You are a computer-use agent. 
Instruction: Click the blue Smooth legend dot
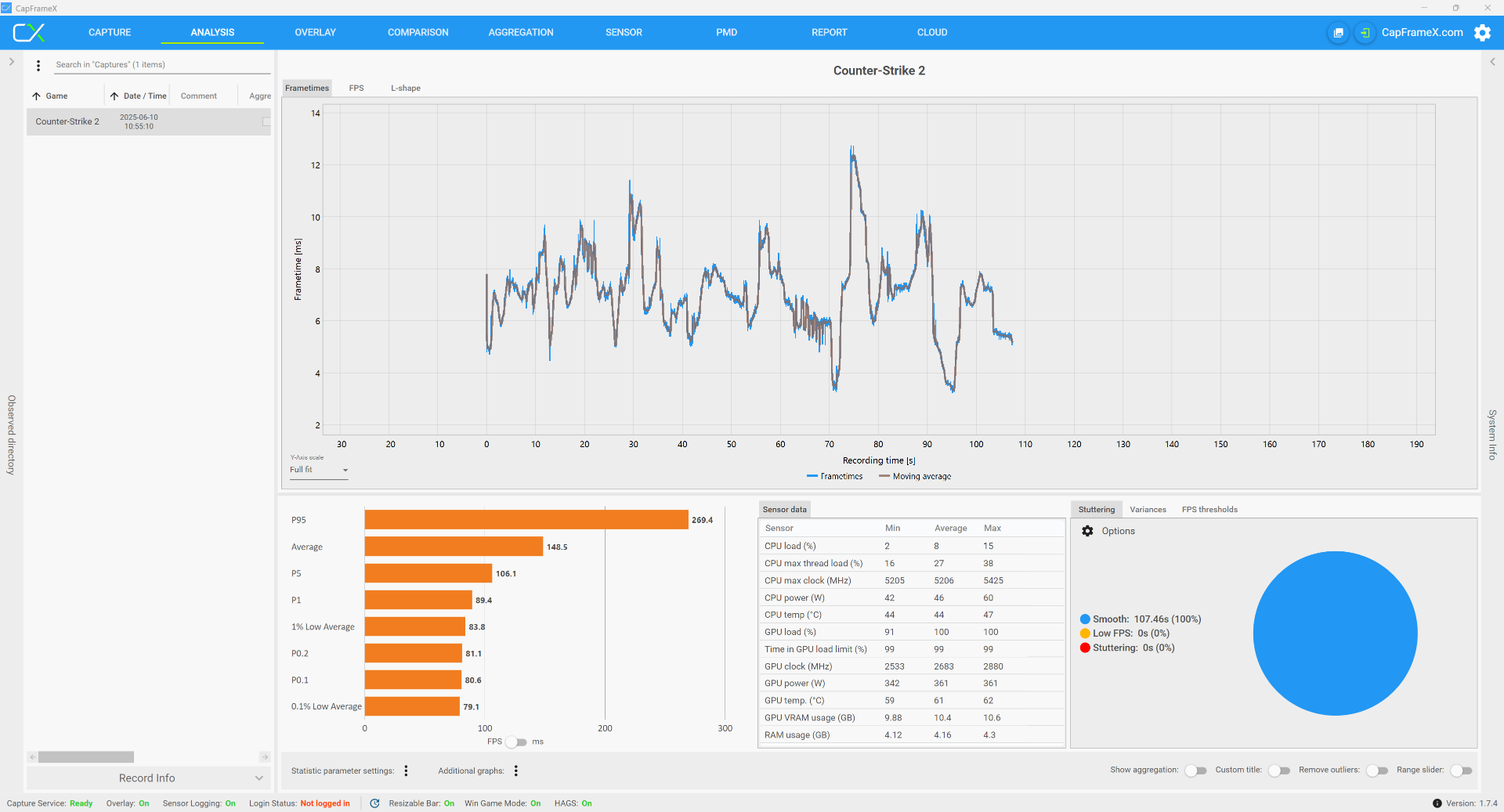[1085, 619]
